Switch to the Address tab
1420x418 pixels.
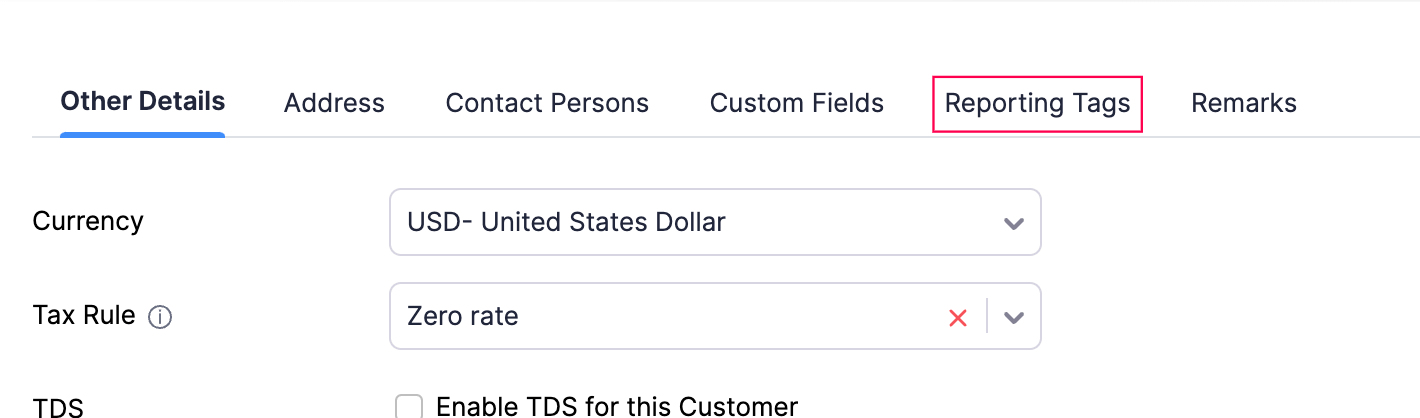point(334,103)
